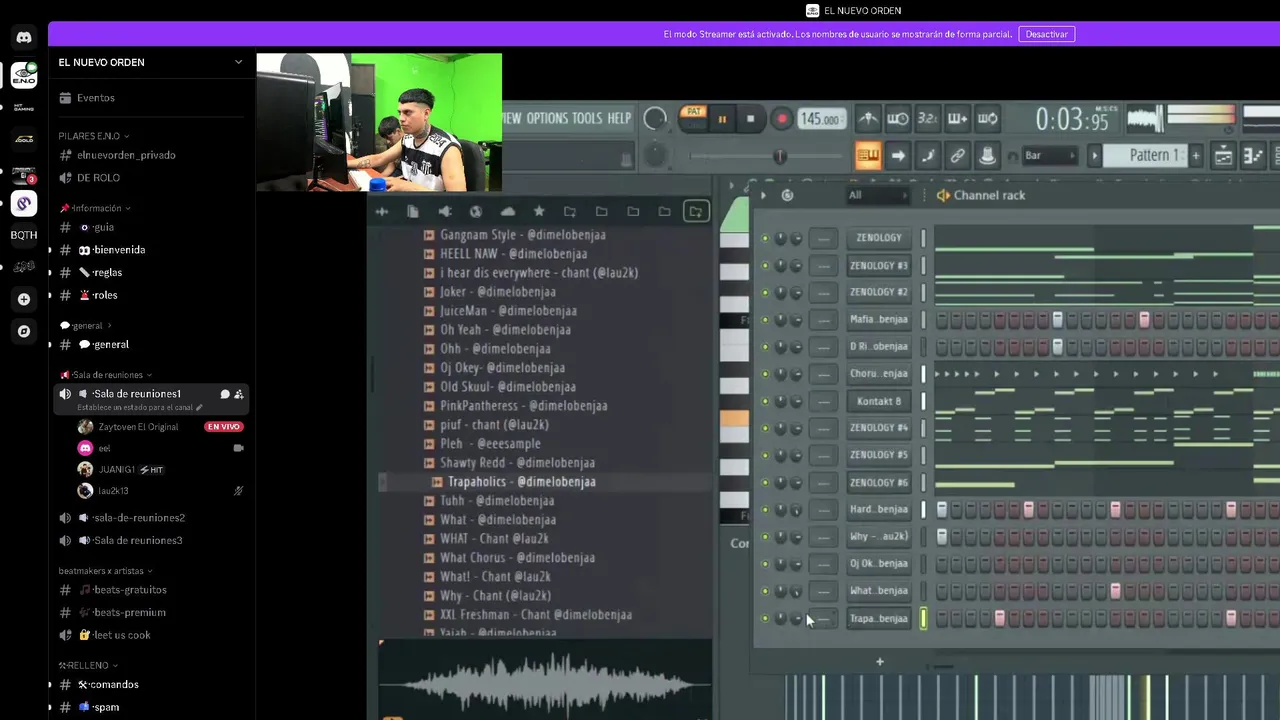1280x720 pixels.
Task: Mute the Kontakt 8 channel
Action: click(765, 401)
